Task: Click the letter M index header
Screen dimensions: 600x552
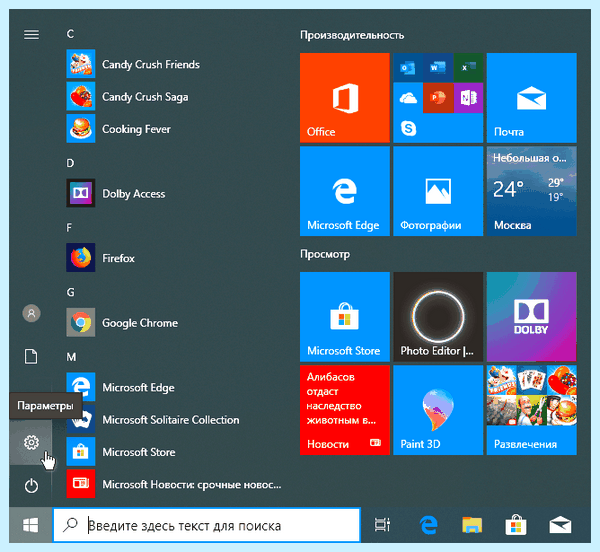Action: coord(71,357)
